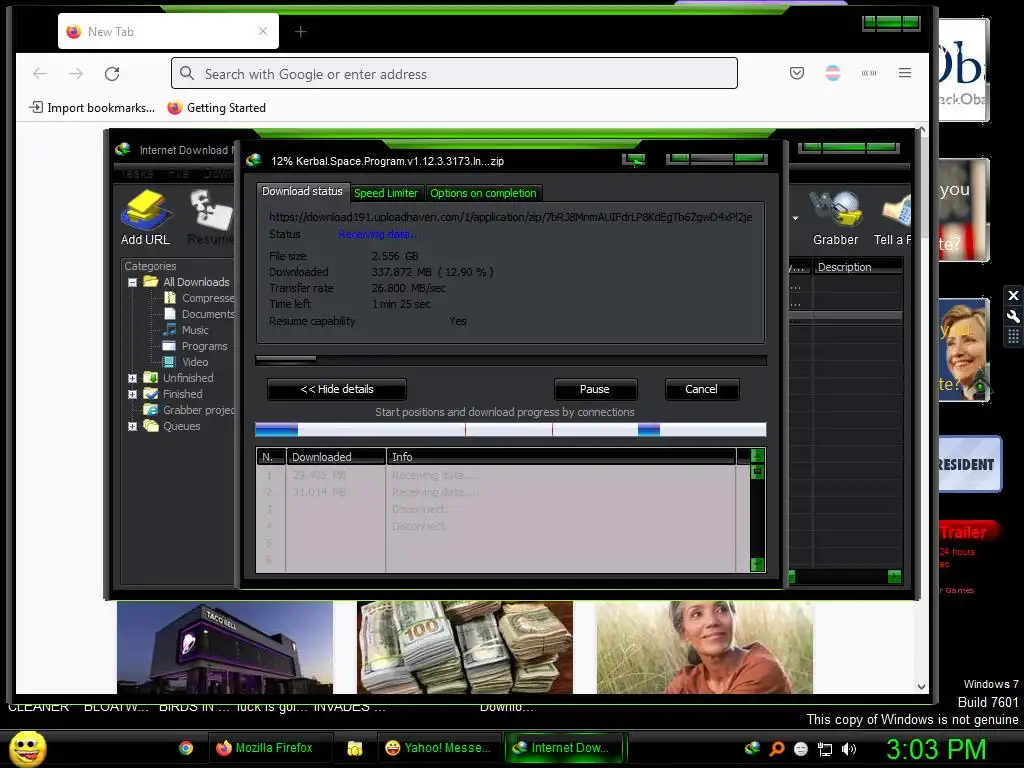The width and height of the screenshot is (1024, 768).
Task: Expand the Queues category node
Action: coord(133,426)
